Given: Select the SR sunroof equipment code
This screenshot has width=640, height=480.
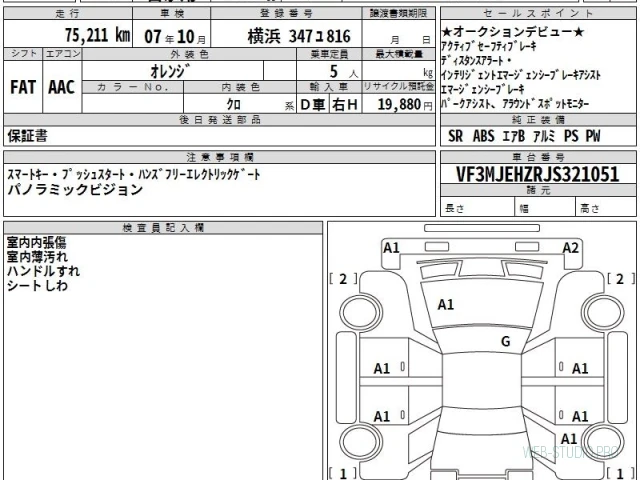Looking at the screenshot, I should pyautogui.click(x=456, y=136).
